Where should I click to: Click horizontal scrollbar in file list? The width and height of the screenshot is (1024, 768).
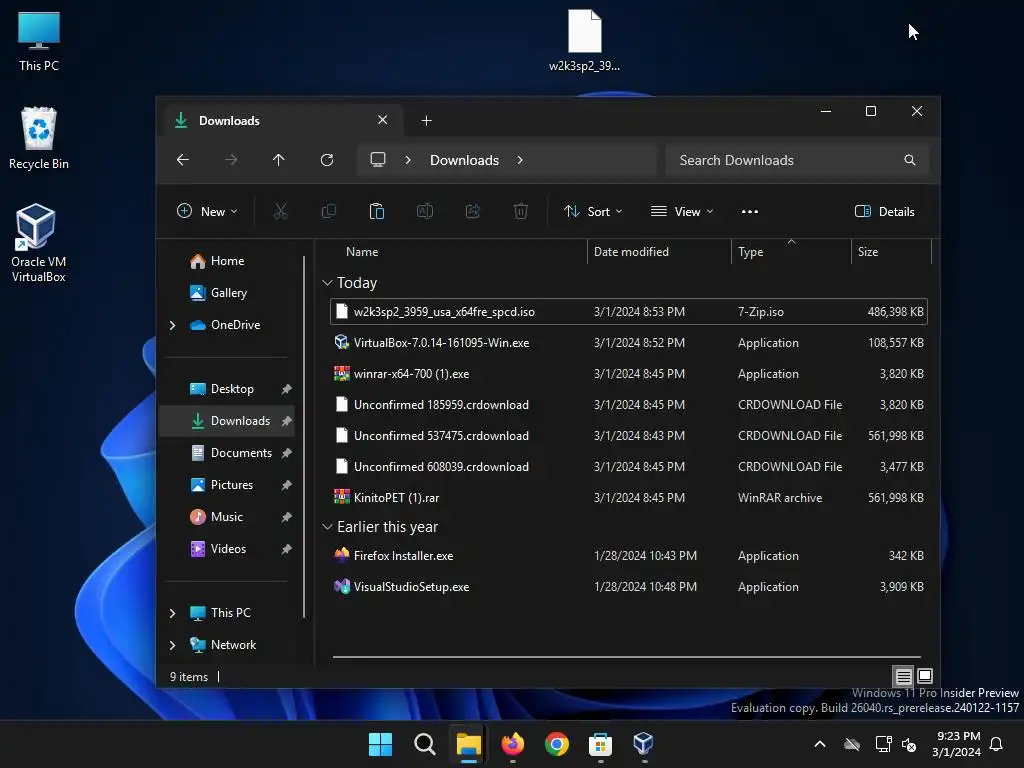point(627,656)
